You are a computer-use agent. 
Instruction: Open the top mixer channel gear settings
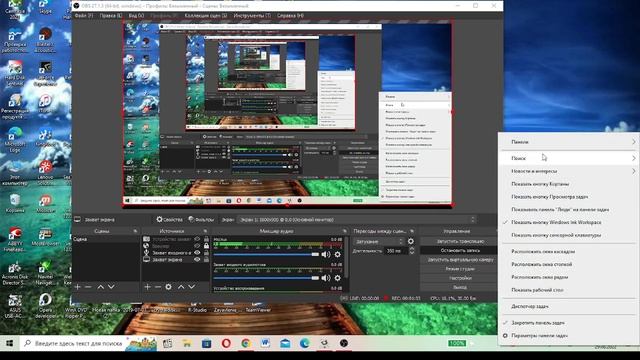[x=338, y=254]
